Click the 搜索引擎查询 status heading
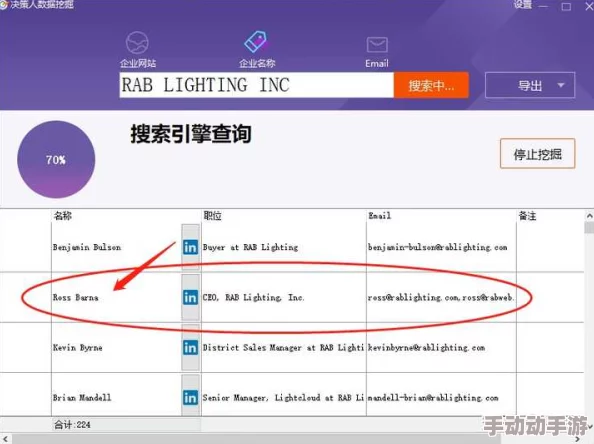 (x=191, y=134)
